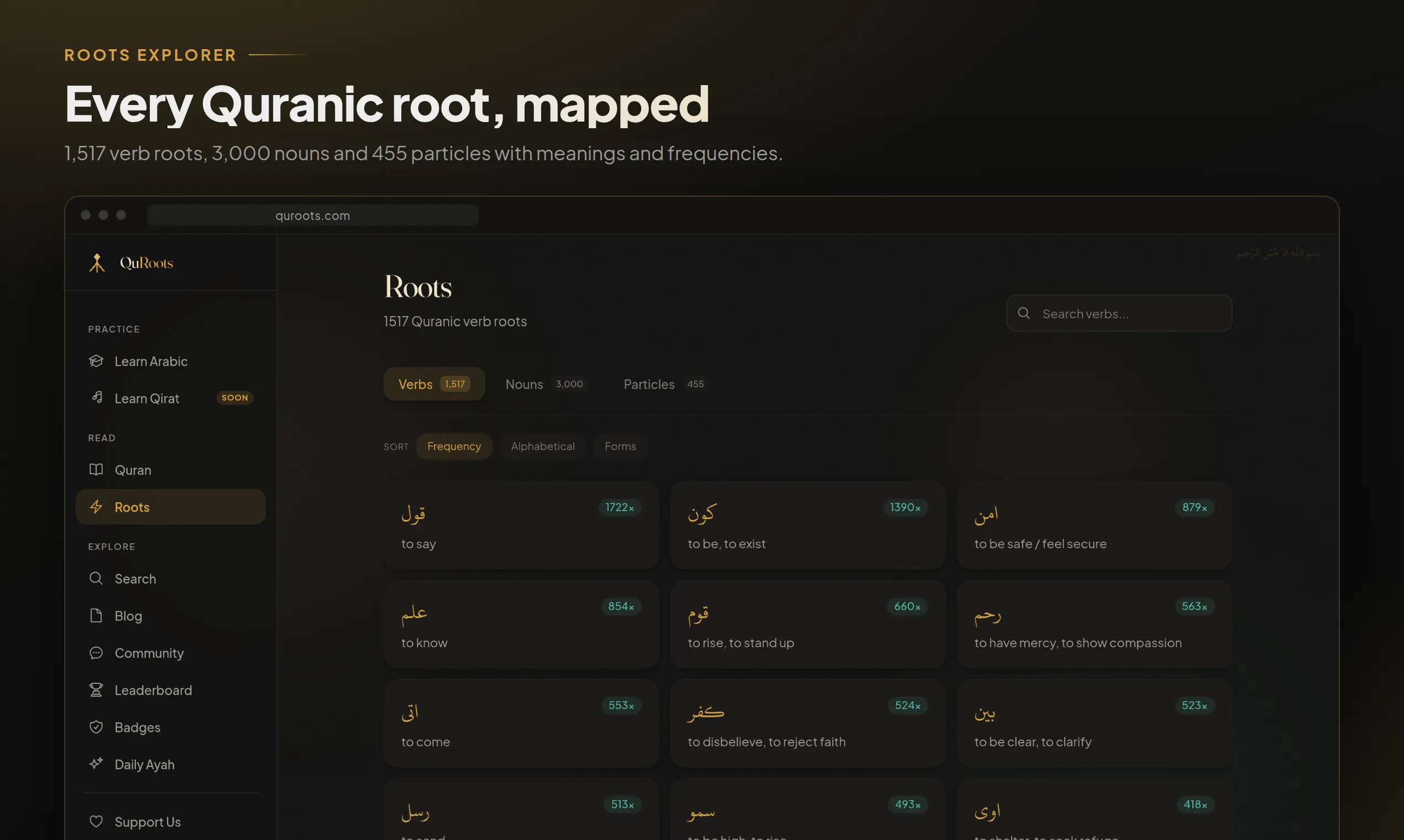
Task: Click the QuRoots brand name text
Action: (x=146, y=262)
